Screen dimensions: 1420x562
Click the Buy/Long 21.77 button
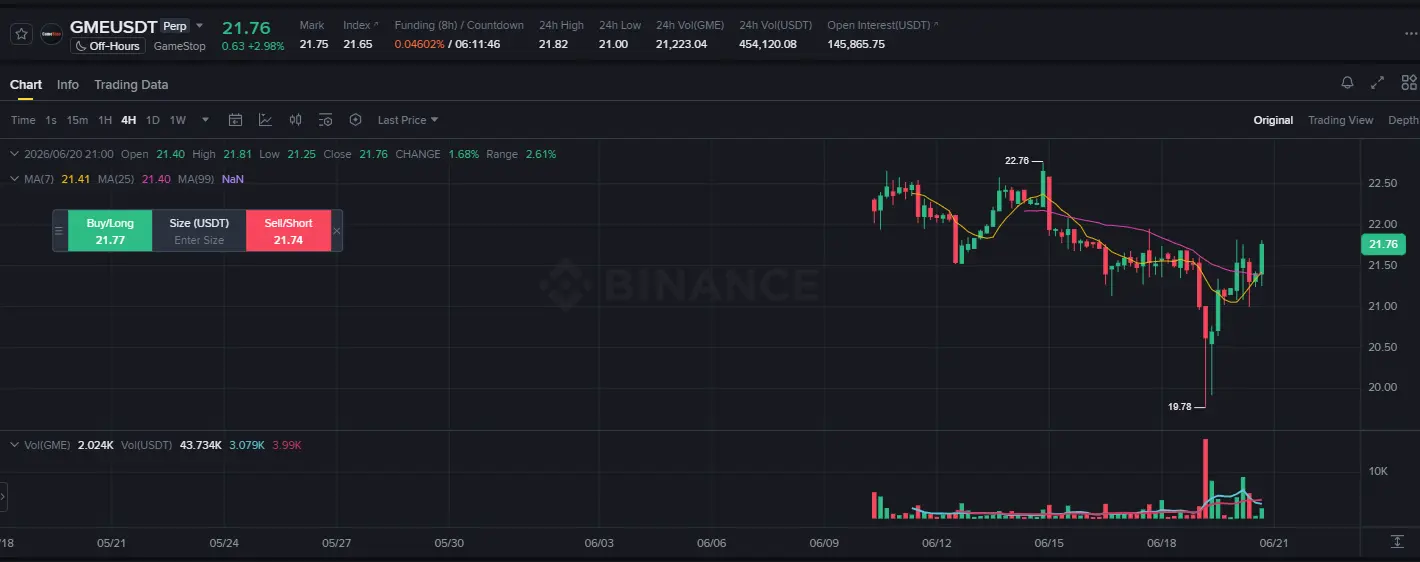coord(110,231)
